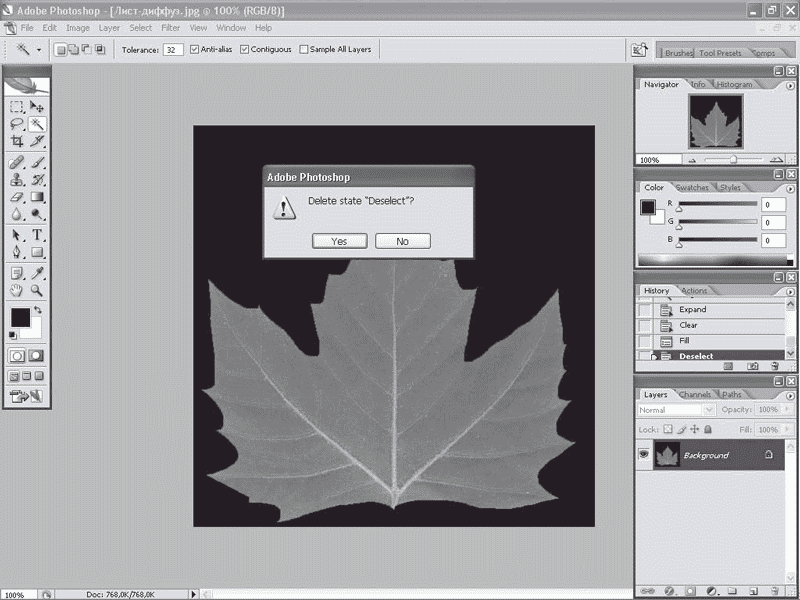Enable Sample All Layers checkbox
Image resolution: width=800 pixels, height=600 pixels.
point(304,48)
